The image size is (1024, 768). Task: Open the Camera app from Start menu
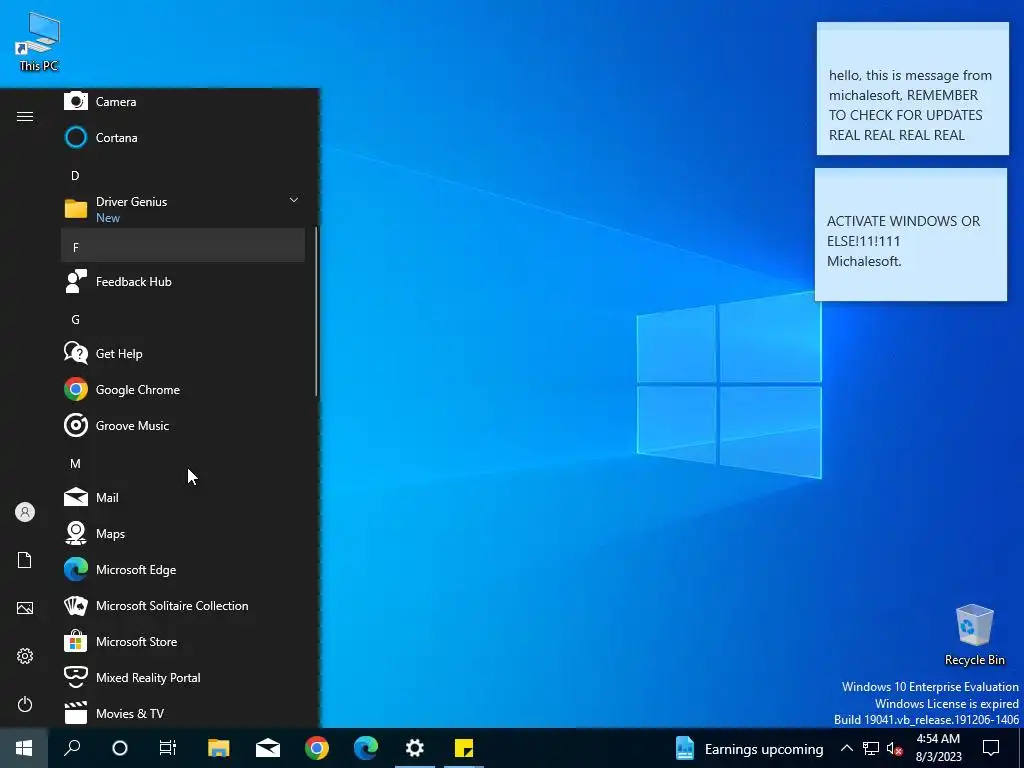coord(183,101)
